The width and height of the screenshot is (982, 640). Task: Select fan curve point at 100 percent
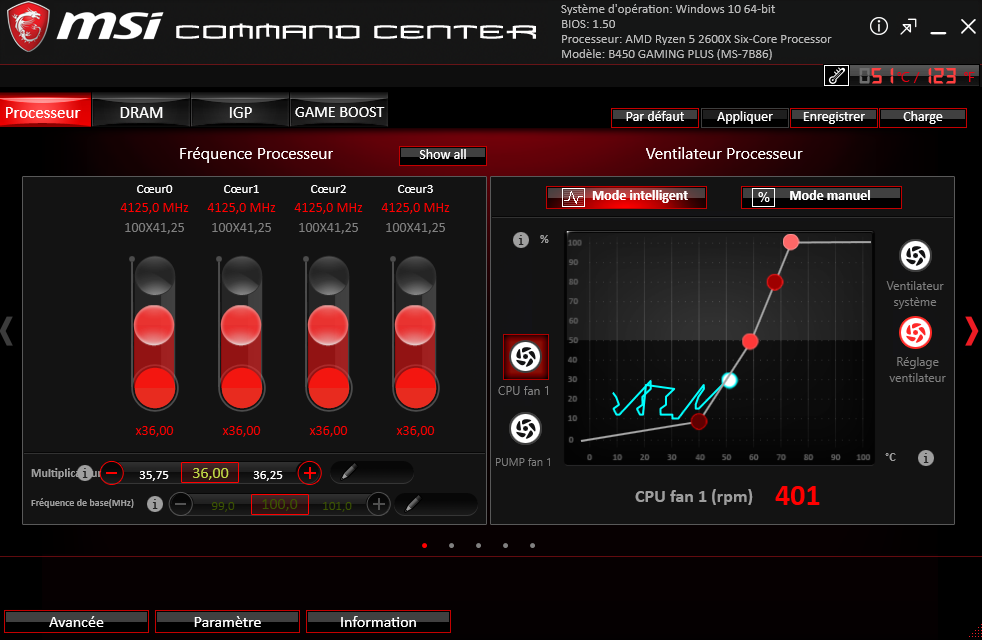(791, 242)
